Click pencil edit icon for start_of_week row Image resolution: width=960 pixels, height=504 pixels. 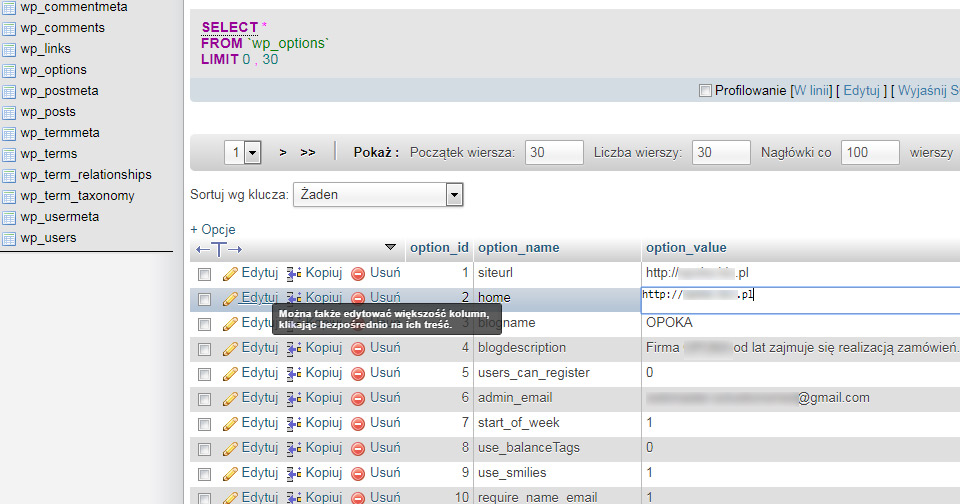click(x=230, y=424)
